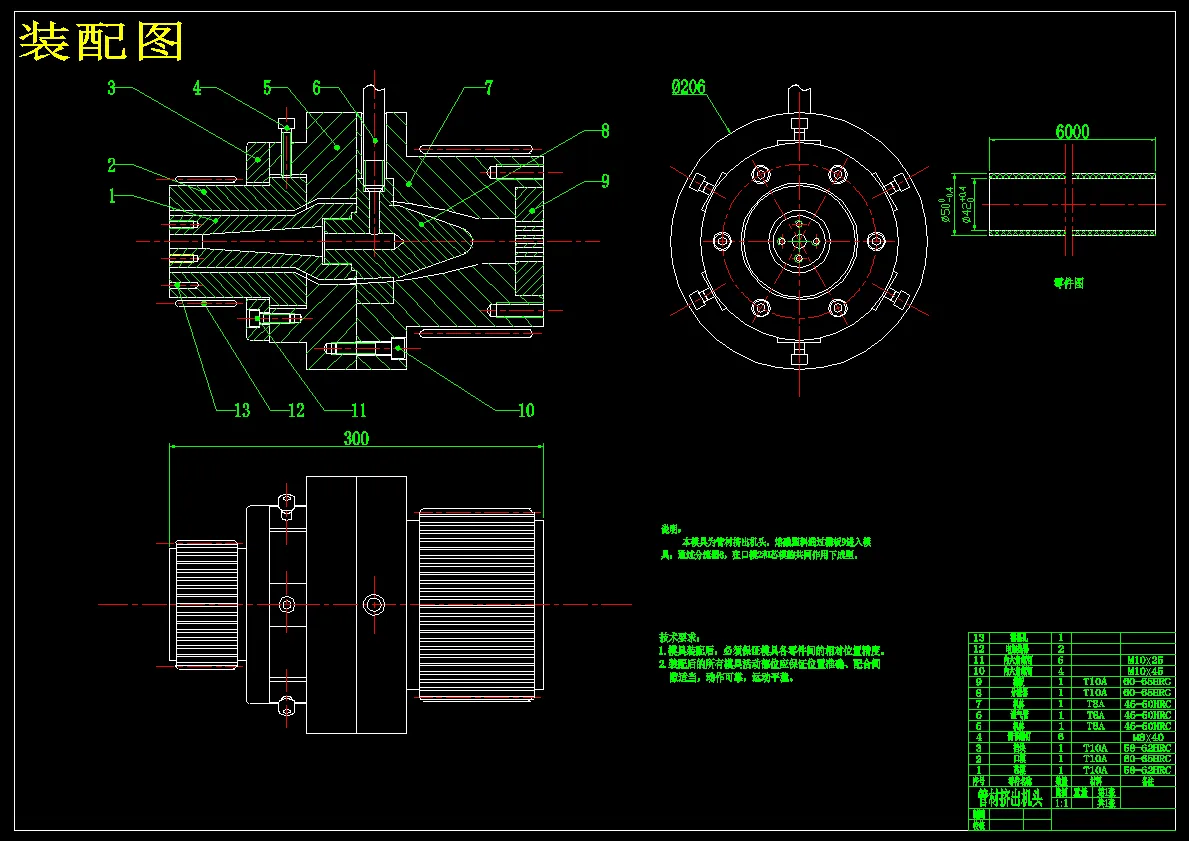The image size is (1189, 841).
Task: Click the 技术要求 heading text
Action: pyautogui.click(x=681, y=637)
